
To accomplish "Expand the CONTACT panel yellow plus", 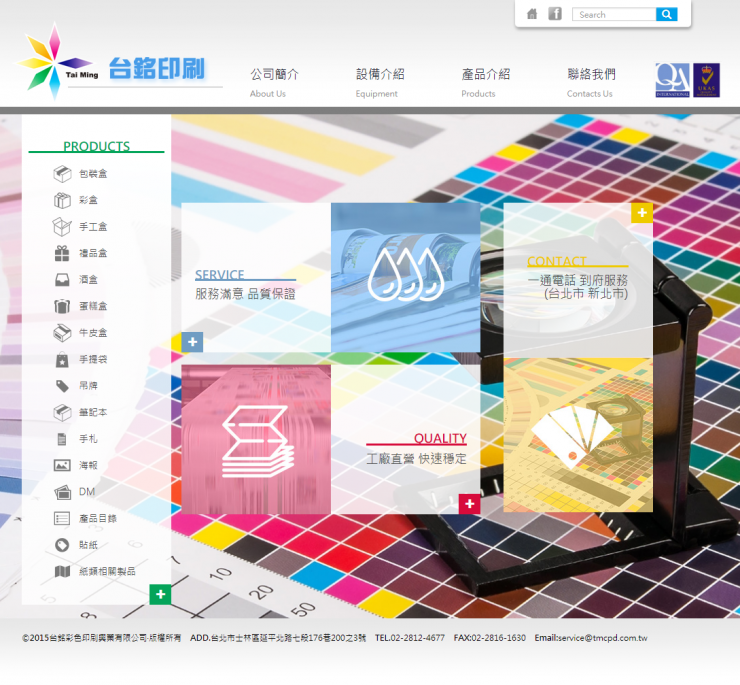I will (x=642, y=212).
